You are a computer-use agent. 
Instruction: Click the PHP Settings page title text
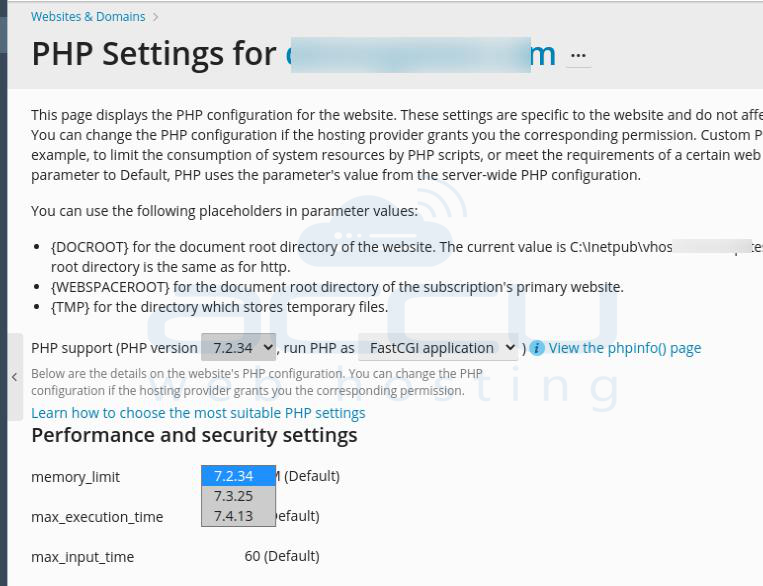click(x=154, y=54)
